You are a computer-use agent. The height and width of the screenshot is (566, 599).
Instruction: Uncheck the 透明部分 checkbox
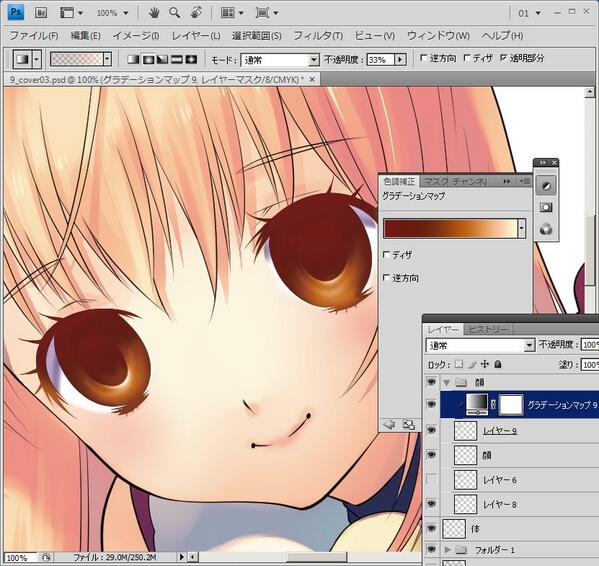point(504,58)
